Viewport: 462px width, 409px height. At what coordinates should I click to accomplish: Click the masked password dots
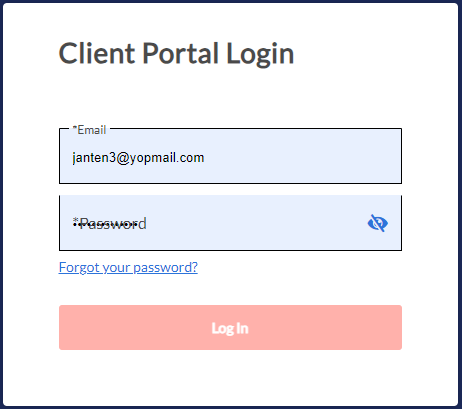pos(103,224)
